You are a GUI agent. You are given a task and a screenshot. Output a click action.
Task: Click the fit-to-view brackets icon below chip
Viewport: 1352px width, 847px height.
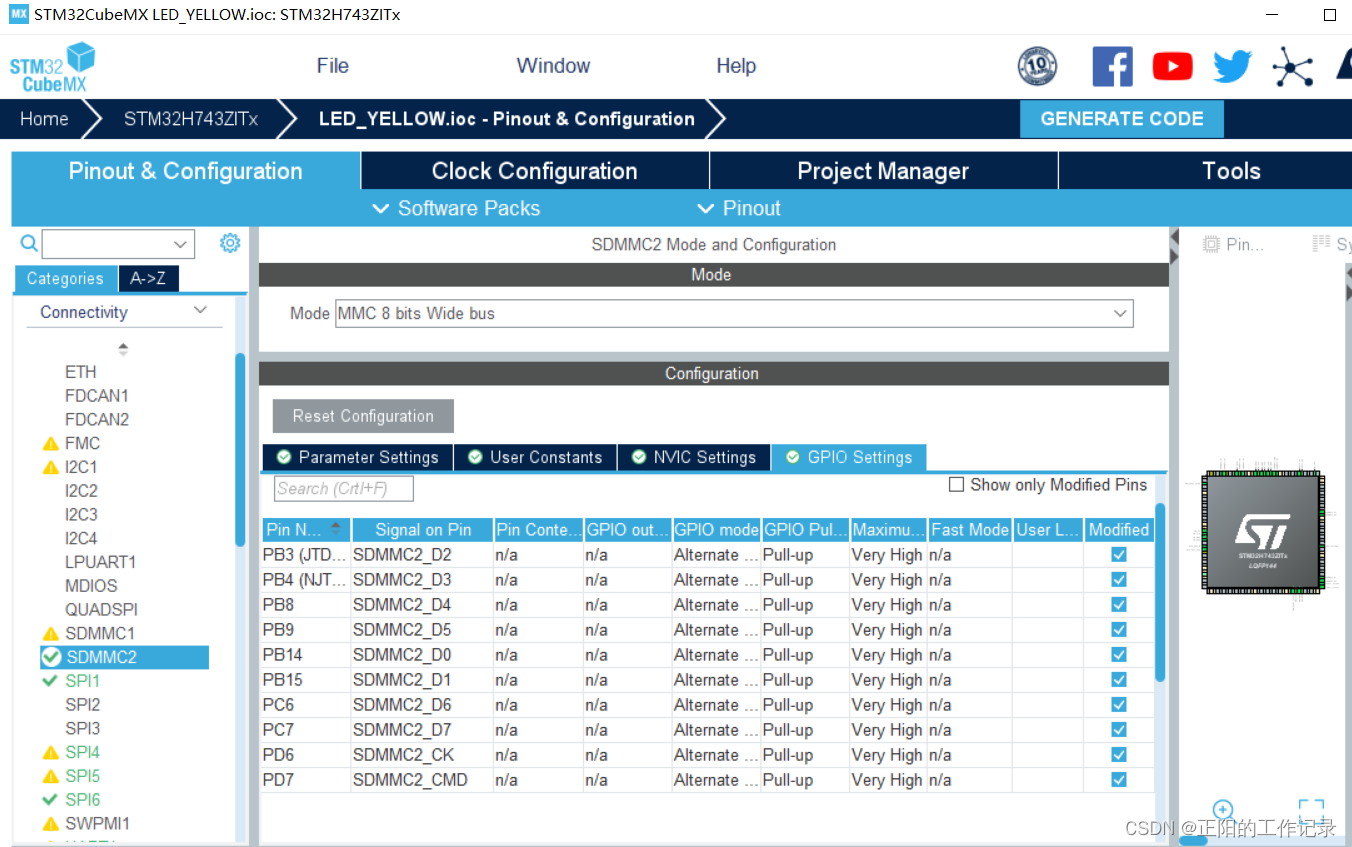click(x=1311, y=810)
